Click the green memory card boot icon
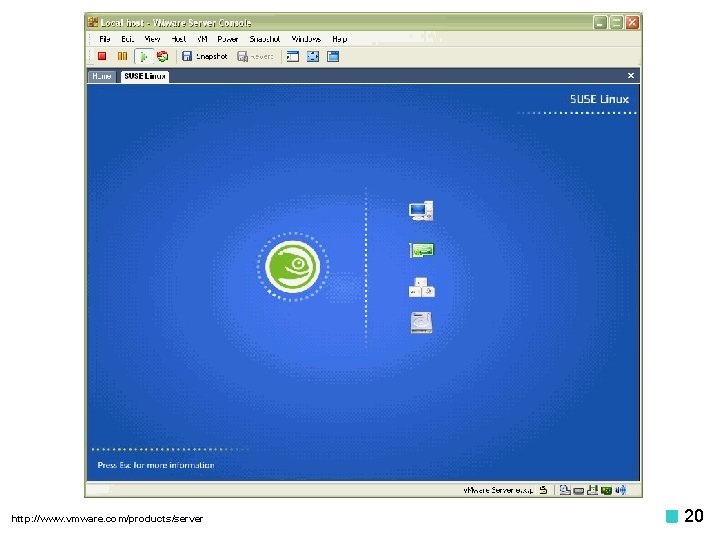Viewport: 720px width, 540px height. tap(422, 250)
